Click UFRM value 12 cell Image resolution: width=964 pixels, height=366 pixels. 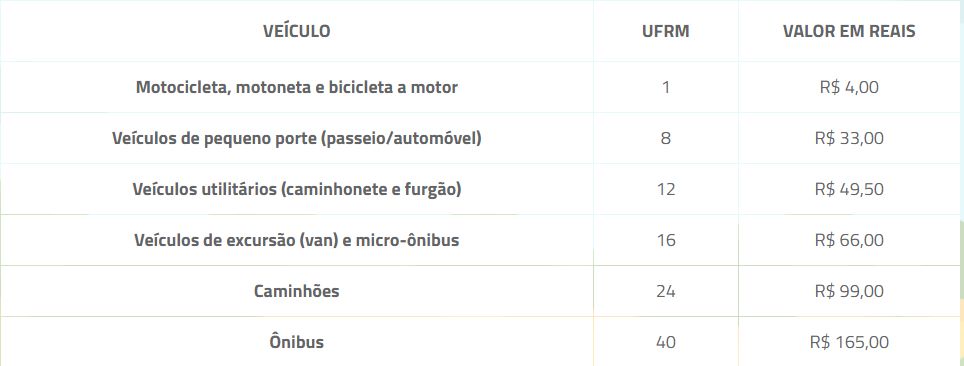(666, 189)
